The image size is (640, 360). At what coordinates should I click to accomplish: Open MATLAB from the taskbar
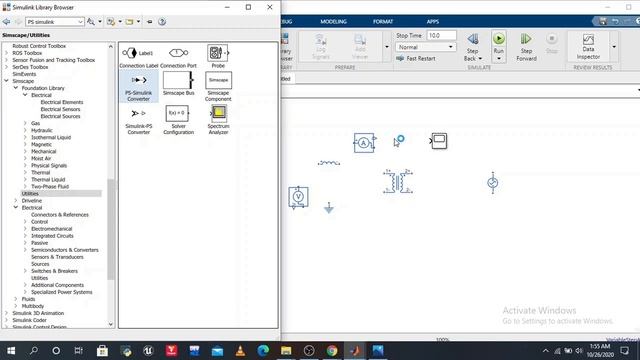pyautogui.click(x=355, y=351)
